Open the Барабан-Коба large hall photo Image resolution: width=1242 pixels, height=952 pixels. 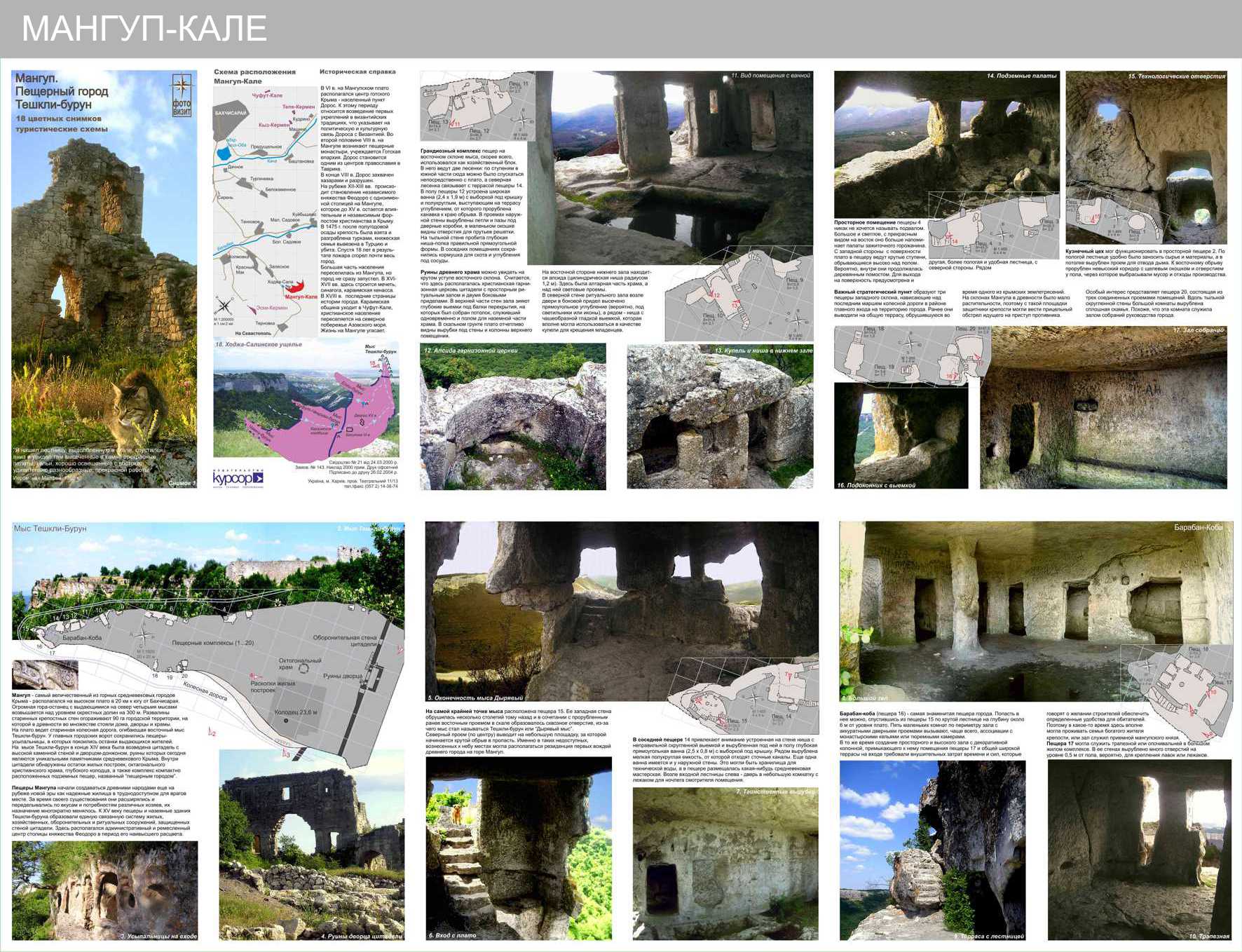(x=1035, y=610)
